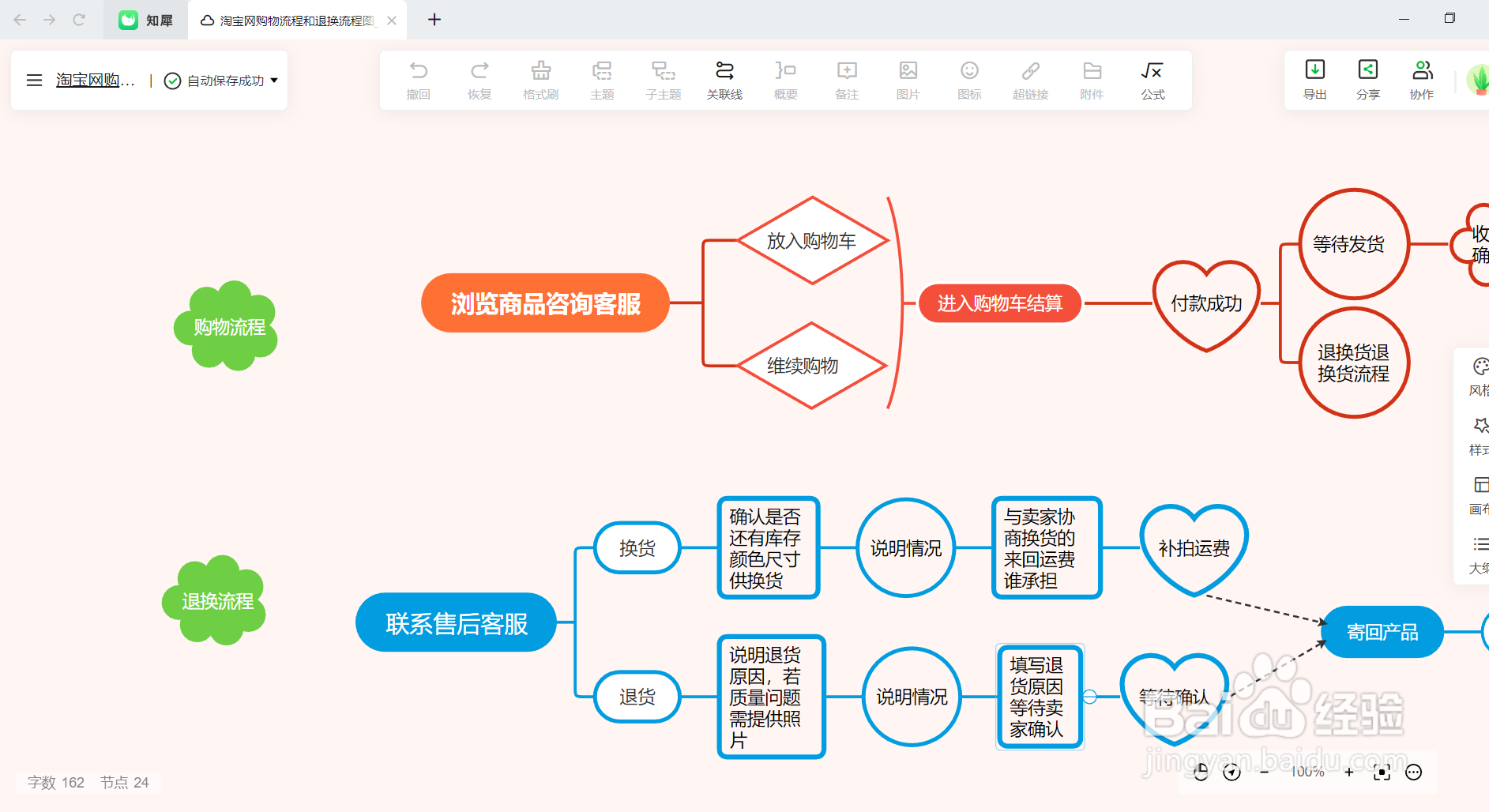Select the 确认是否还有库存 node
This screenshot has width=1489, height=812.
(769, 547)
